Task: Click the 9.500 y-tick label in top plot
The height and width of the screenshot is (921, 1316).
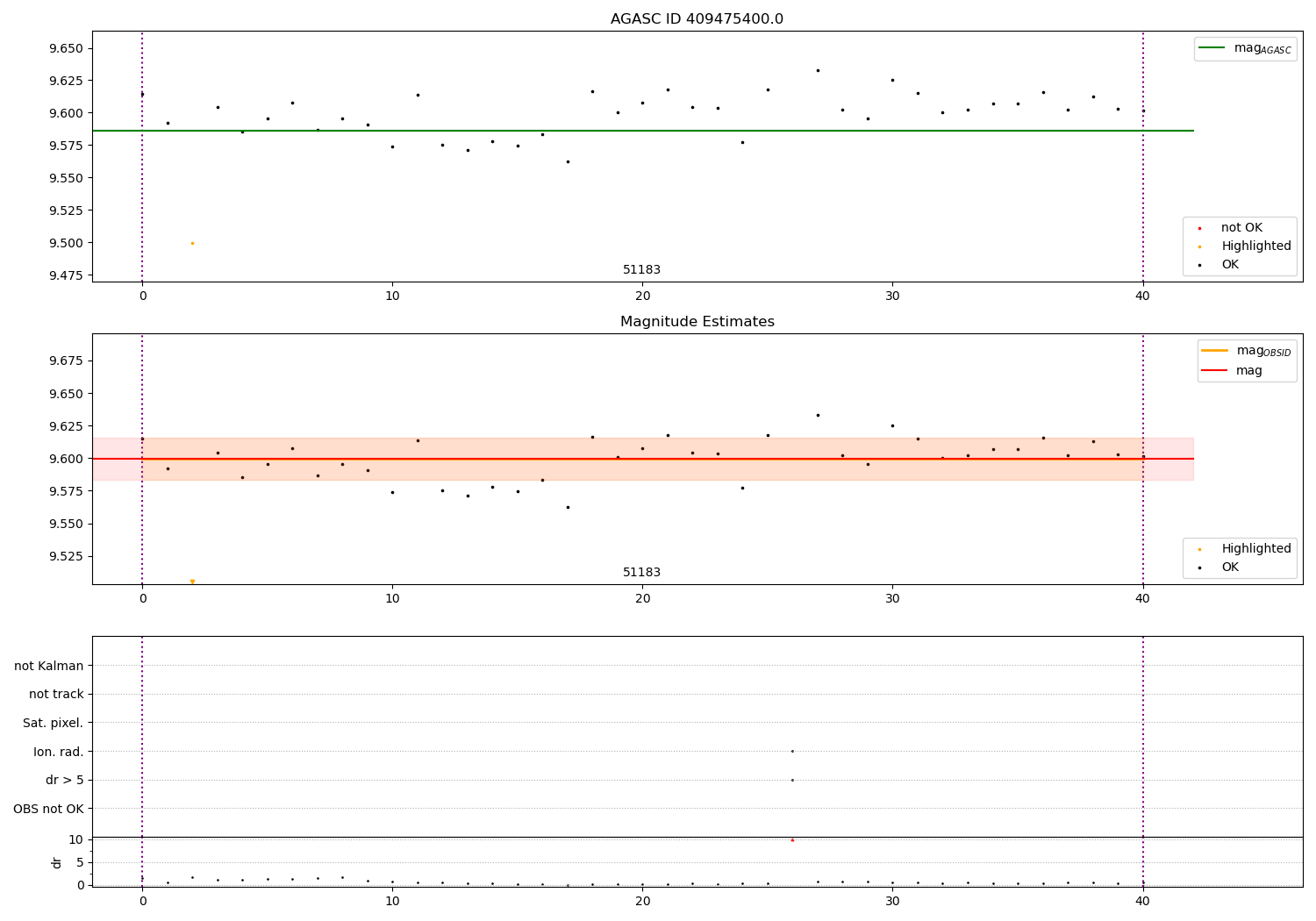Action: tap(67, 243)
